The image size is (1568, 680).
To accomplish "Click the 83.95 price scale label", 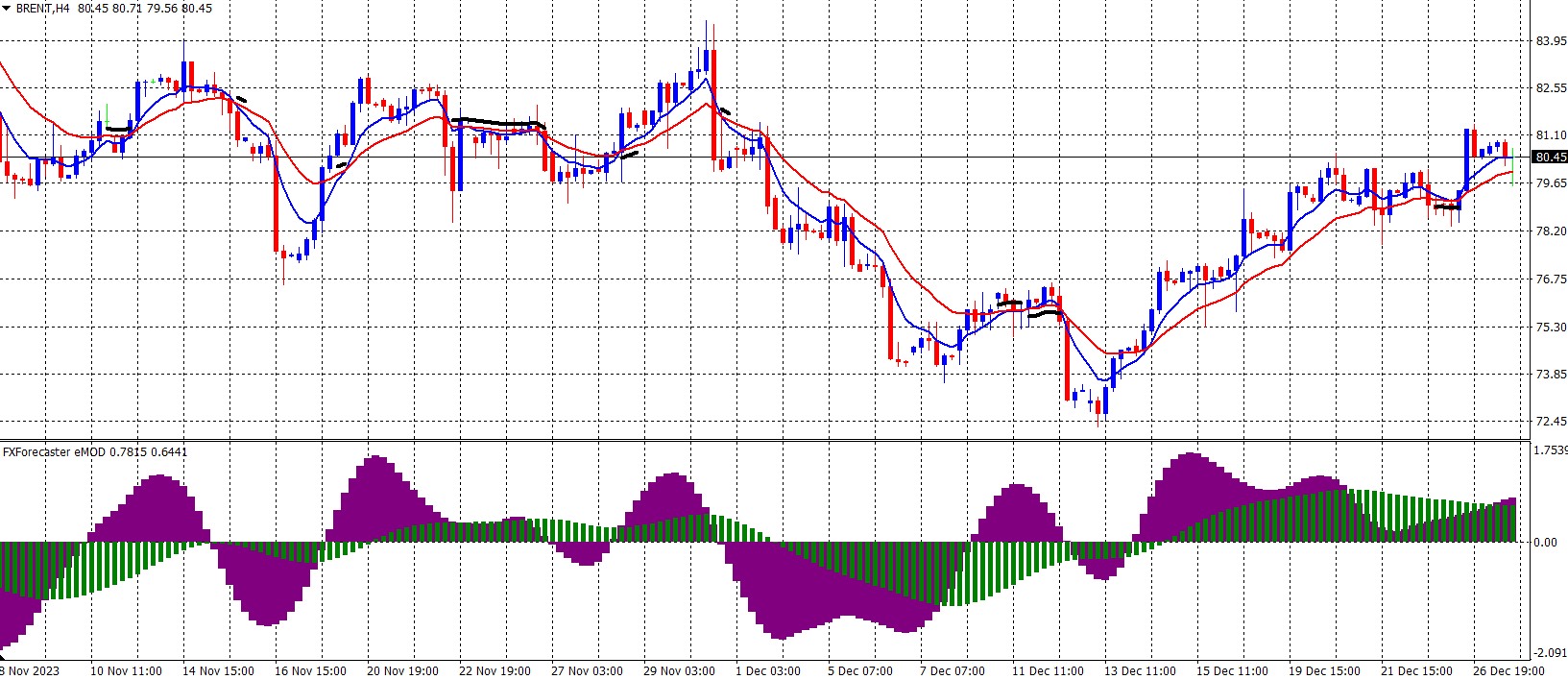I will [1552, 41].
